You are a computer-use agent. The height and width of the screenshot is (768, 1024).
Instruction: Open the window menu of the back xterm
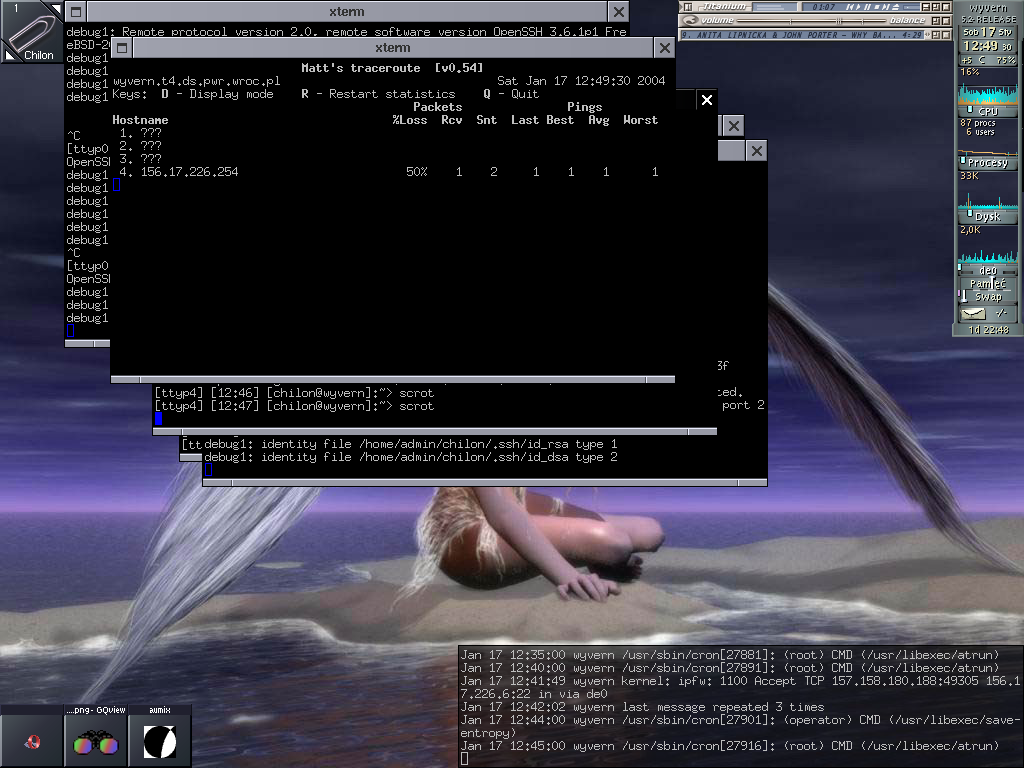coord(76,12)
